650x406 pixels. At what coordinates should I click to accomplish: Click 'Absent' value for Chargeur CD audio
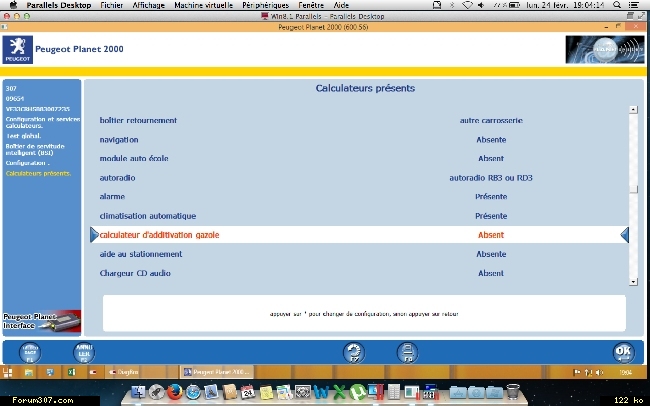click(x=491, y=273)
